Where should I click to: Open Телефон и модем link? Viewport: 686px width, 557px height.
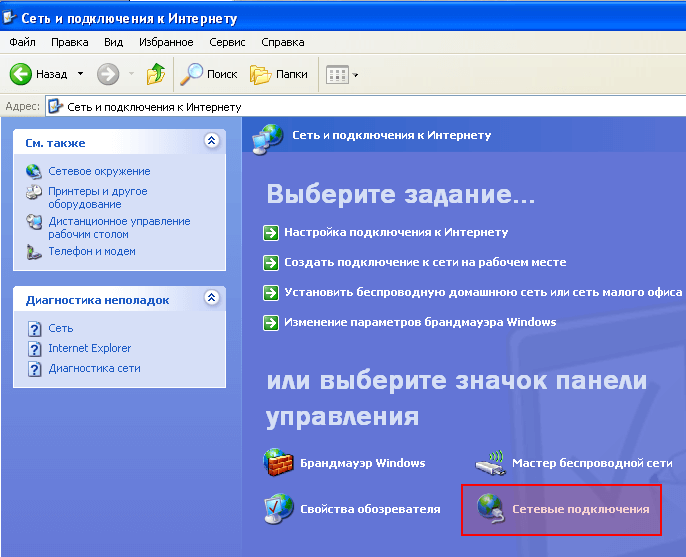click(92, 251)
